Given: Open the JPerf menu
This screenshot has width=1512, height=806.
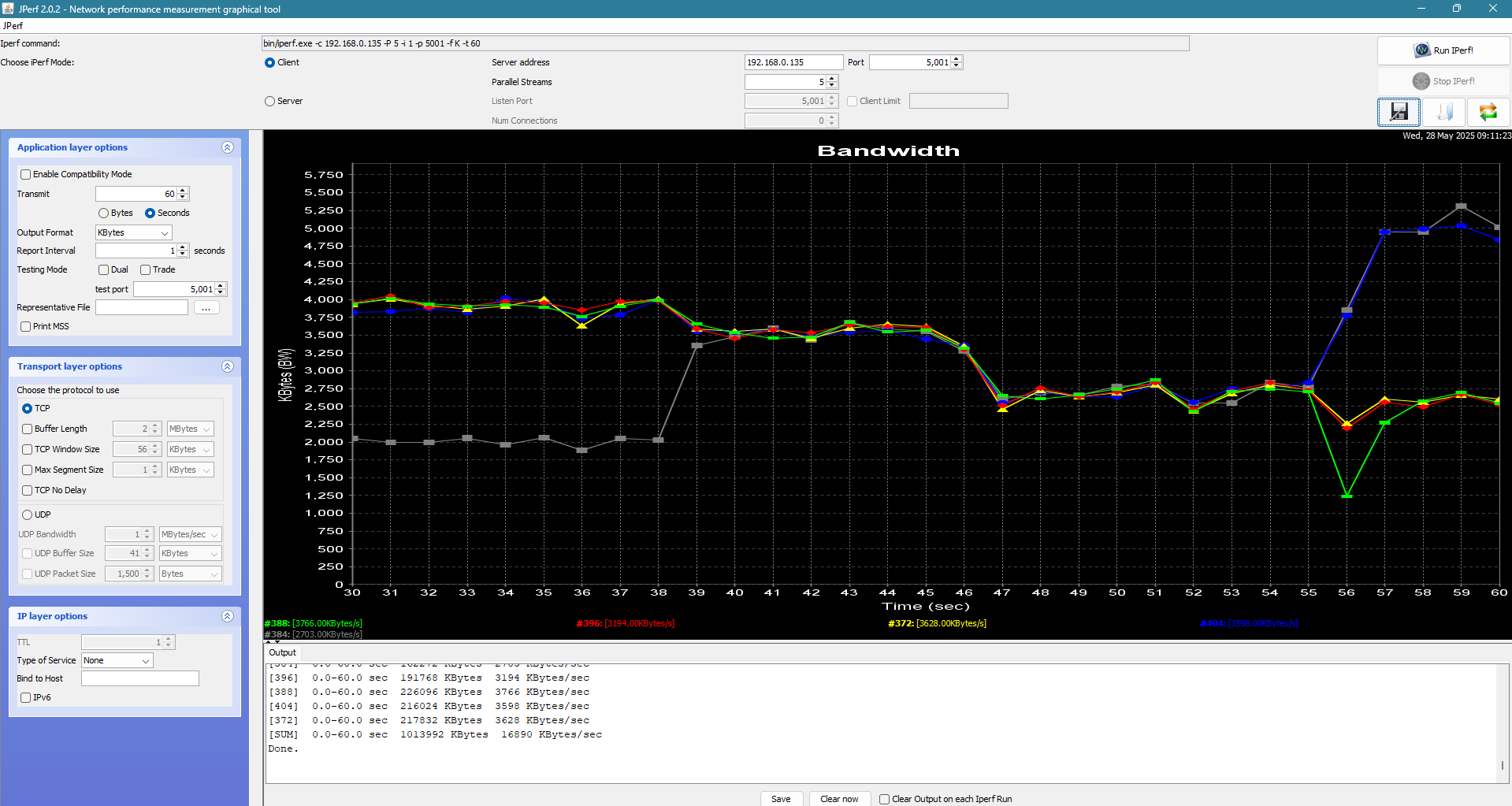Looking at the screenshot, I should pyautogui.click(x=13, y=26).
